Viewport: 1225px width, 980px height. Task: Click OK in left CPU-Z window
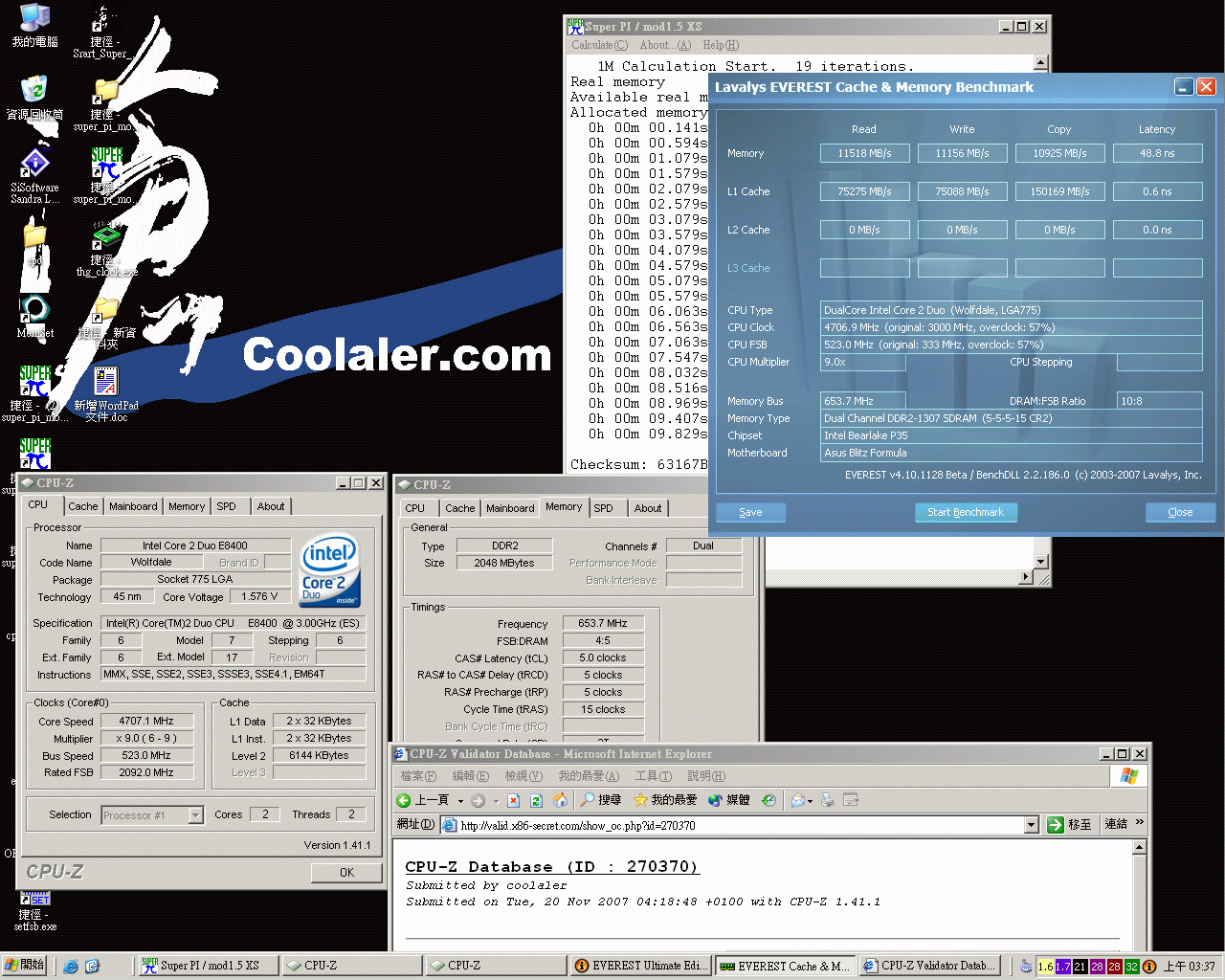(x=346, y=873)
